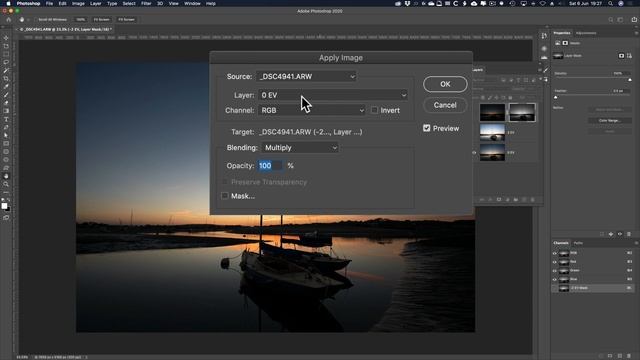Select the Magic Wand tool

click(6, 70)
